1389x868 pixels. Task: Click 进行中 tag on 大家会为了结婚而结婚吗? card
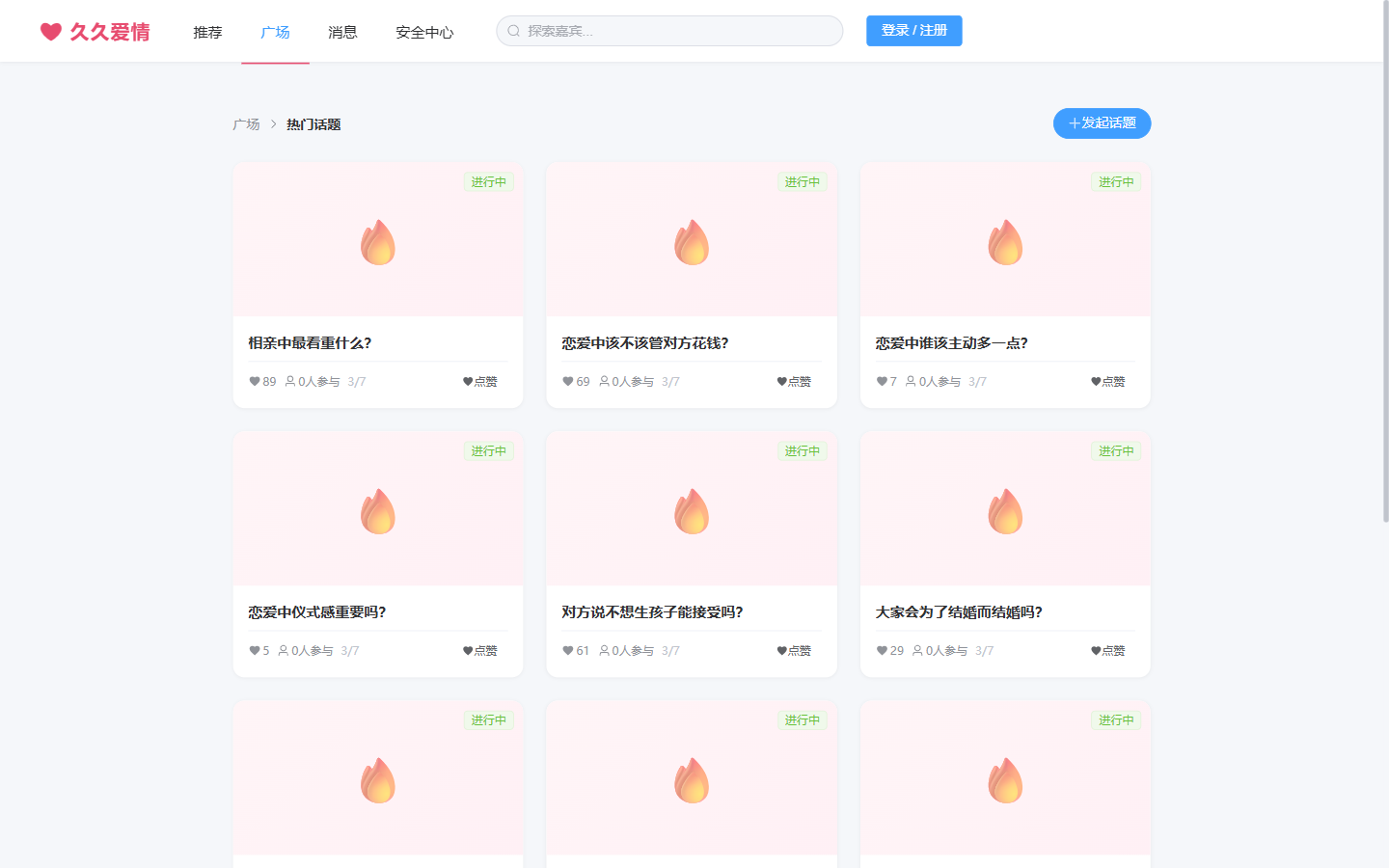pyautogui.click(x=1116, y=451)
